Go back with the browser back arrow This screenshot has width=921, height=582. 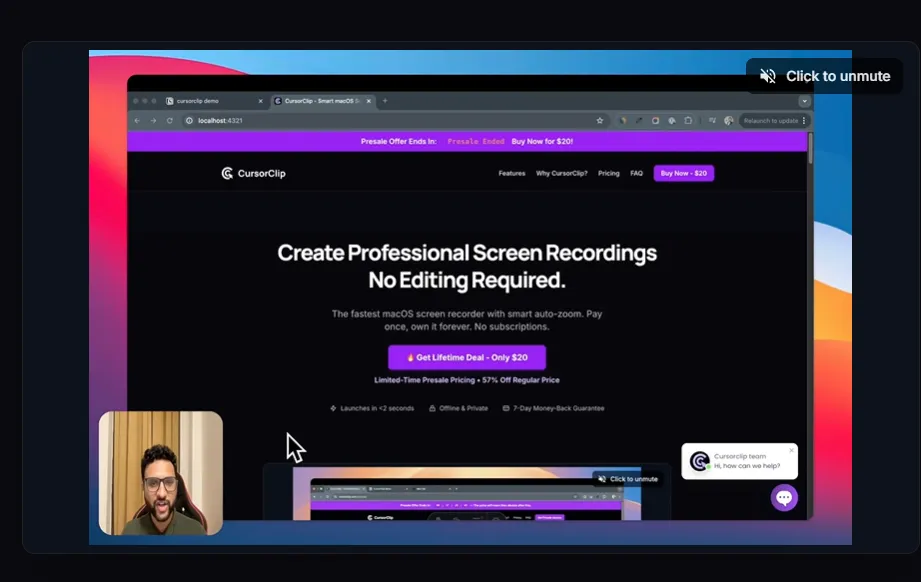point(138,120)
